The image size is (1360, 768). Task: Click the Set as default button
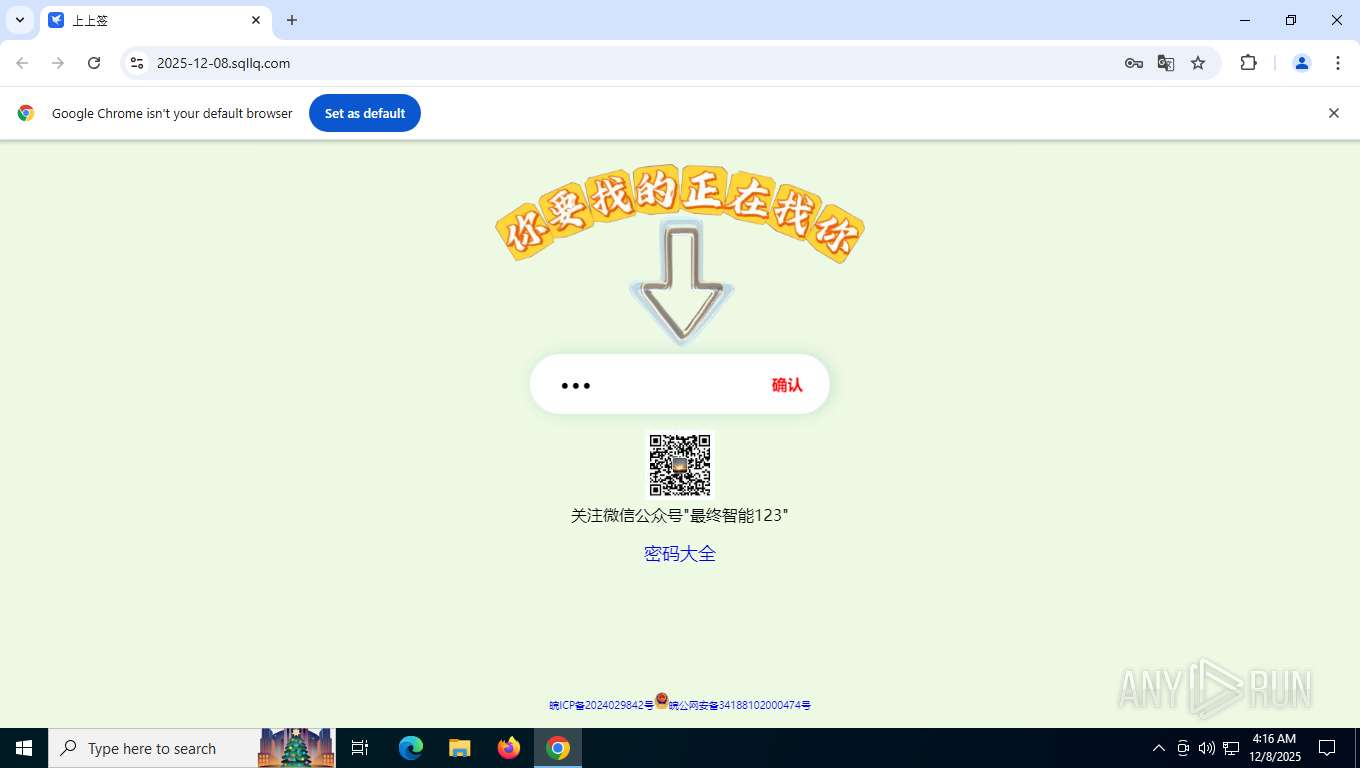pyautogui.click(x=365, y=113)
